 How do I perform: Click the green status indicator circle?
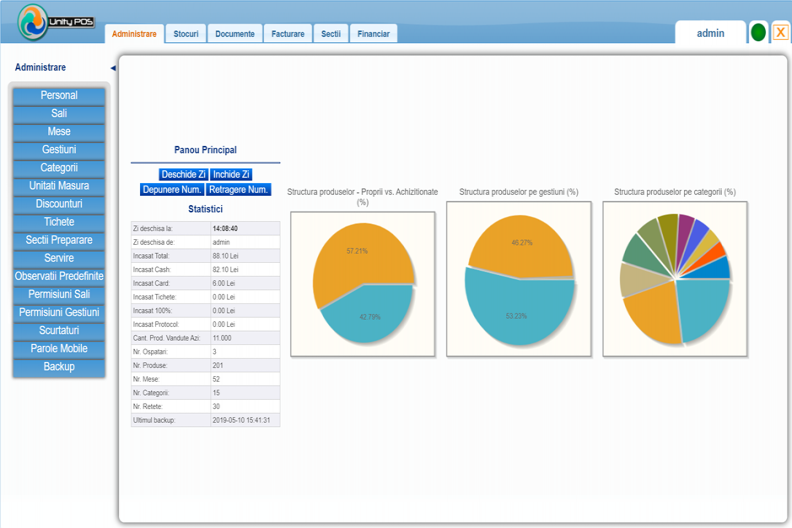coord(758,33)
